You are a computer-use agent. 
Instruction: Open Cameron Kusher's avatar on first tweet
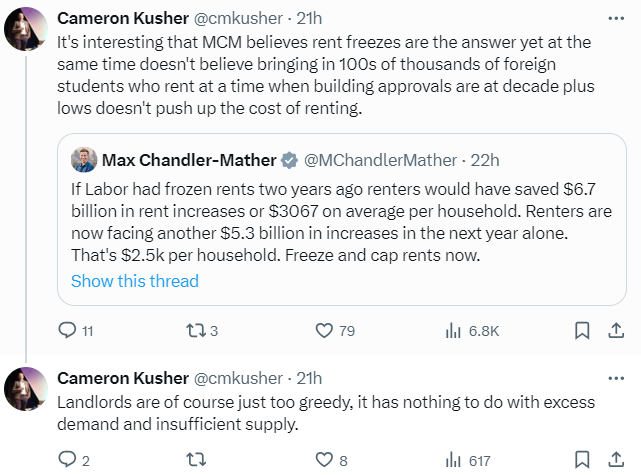[x=25, y=30]
